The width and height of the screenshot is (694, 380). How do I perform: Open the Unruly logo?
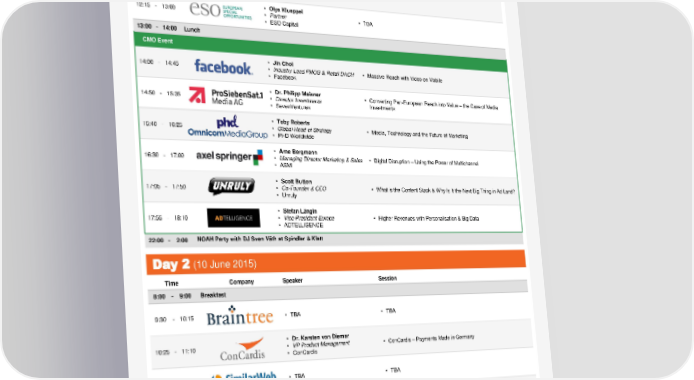click(231, 186)
